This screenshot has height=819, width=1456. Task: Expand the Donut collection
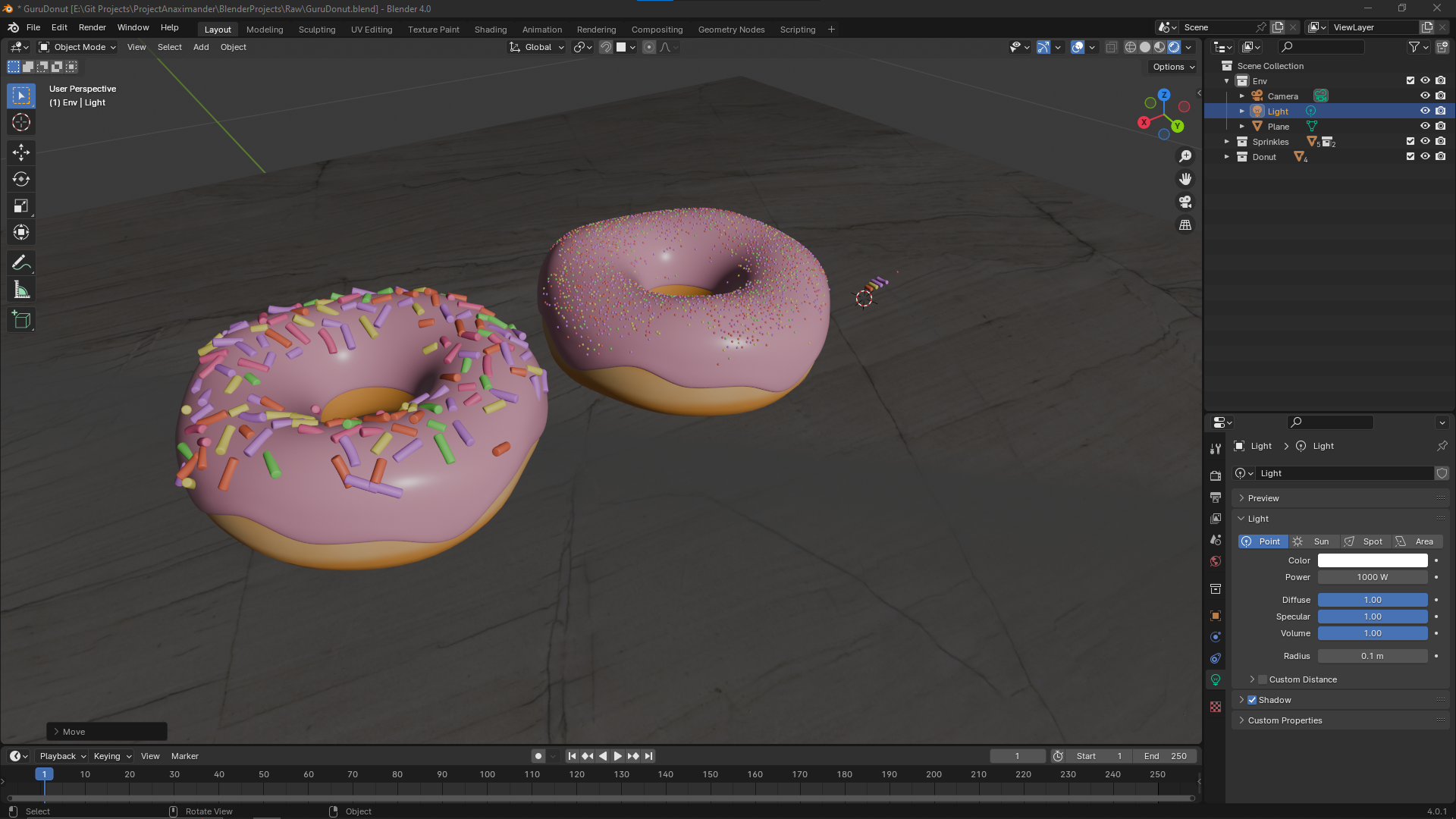pos(1227,157)
